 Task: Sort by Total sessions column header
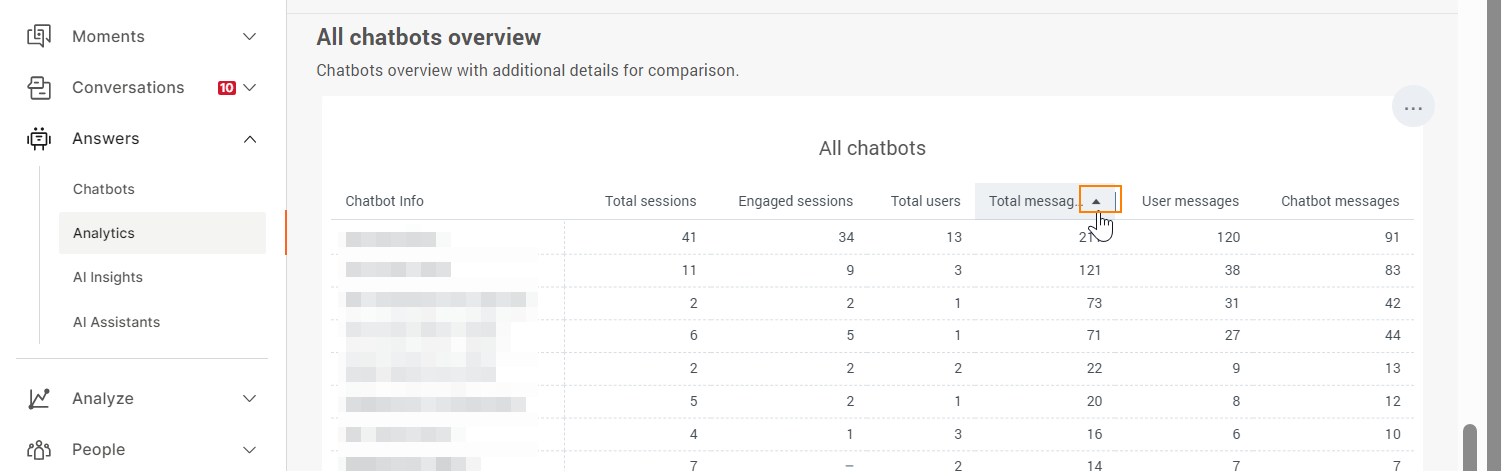pyautogui.click(x=650, y=201)
